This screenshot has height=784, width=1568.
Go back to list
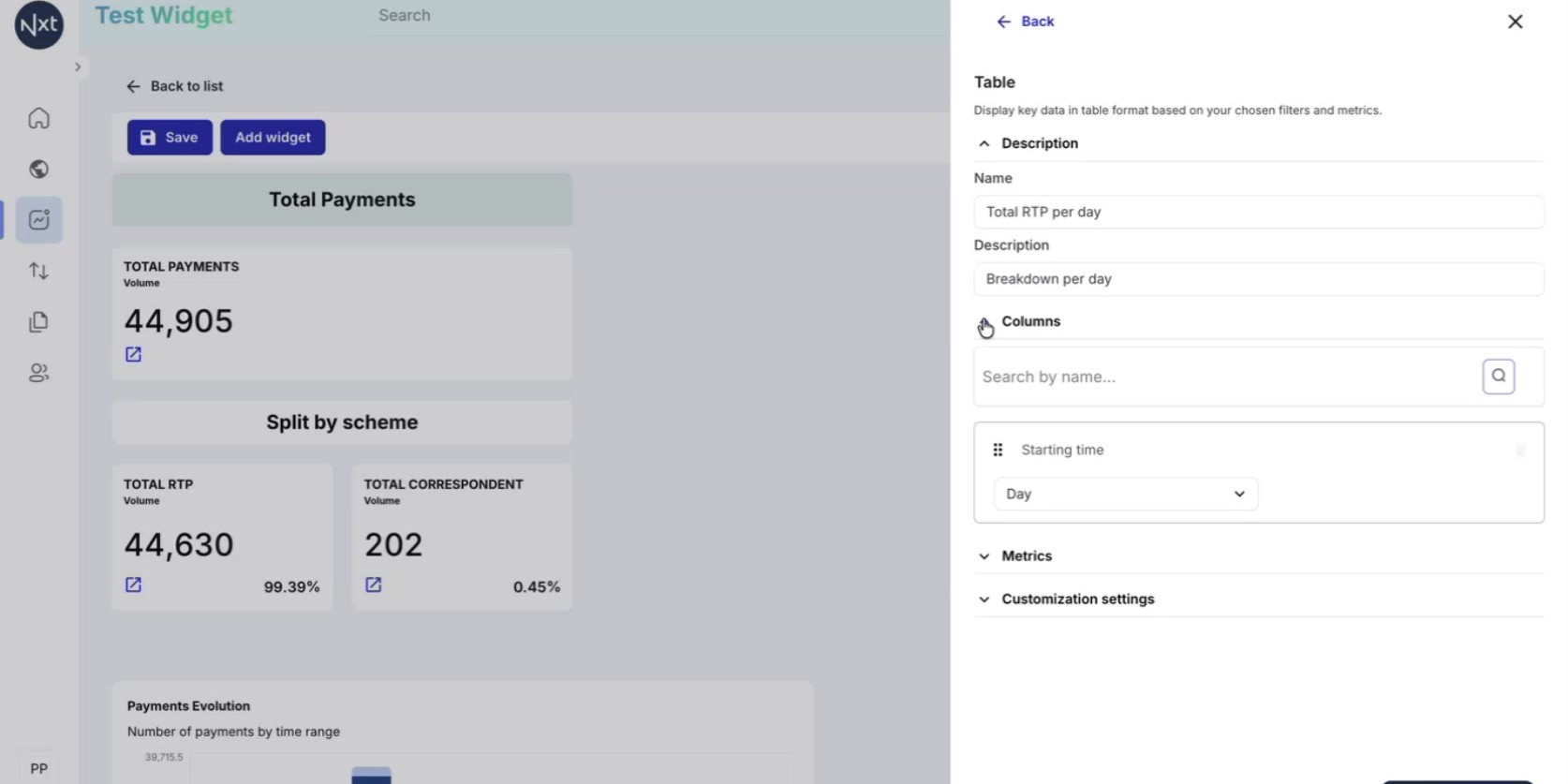tap(174, 86)
